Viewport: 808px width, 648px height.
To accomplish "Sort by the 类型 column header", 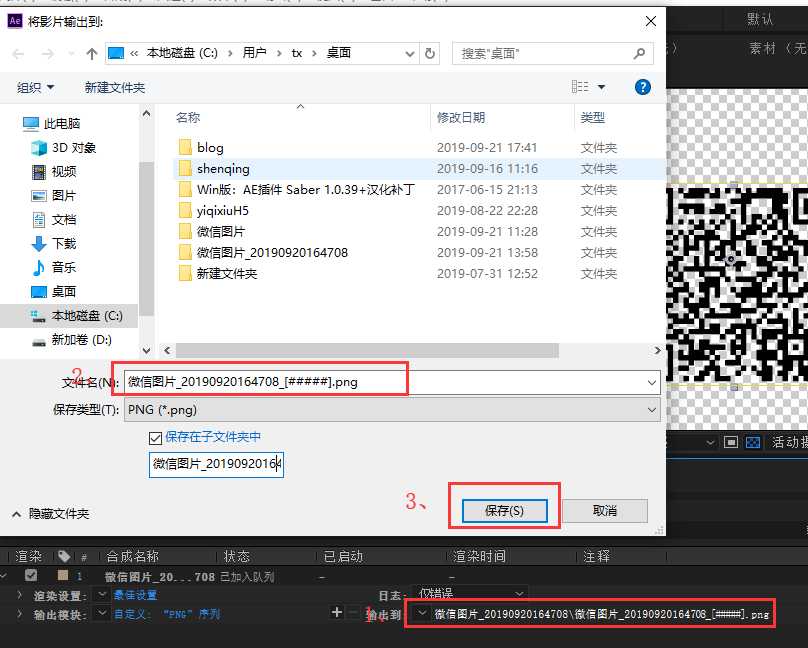I will pyautogui.click(x=593, y=117).
